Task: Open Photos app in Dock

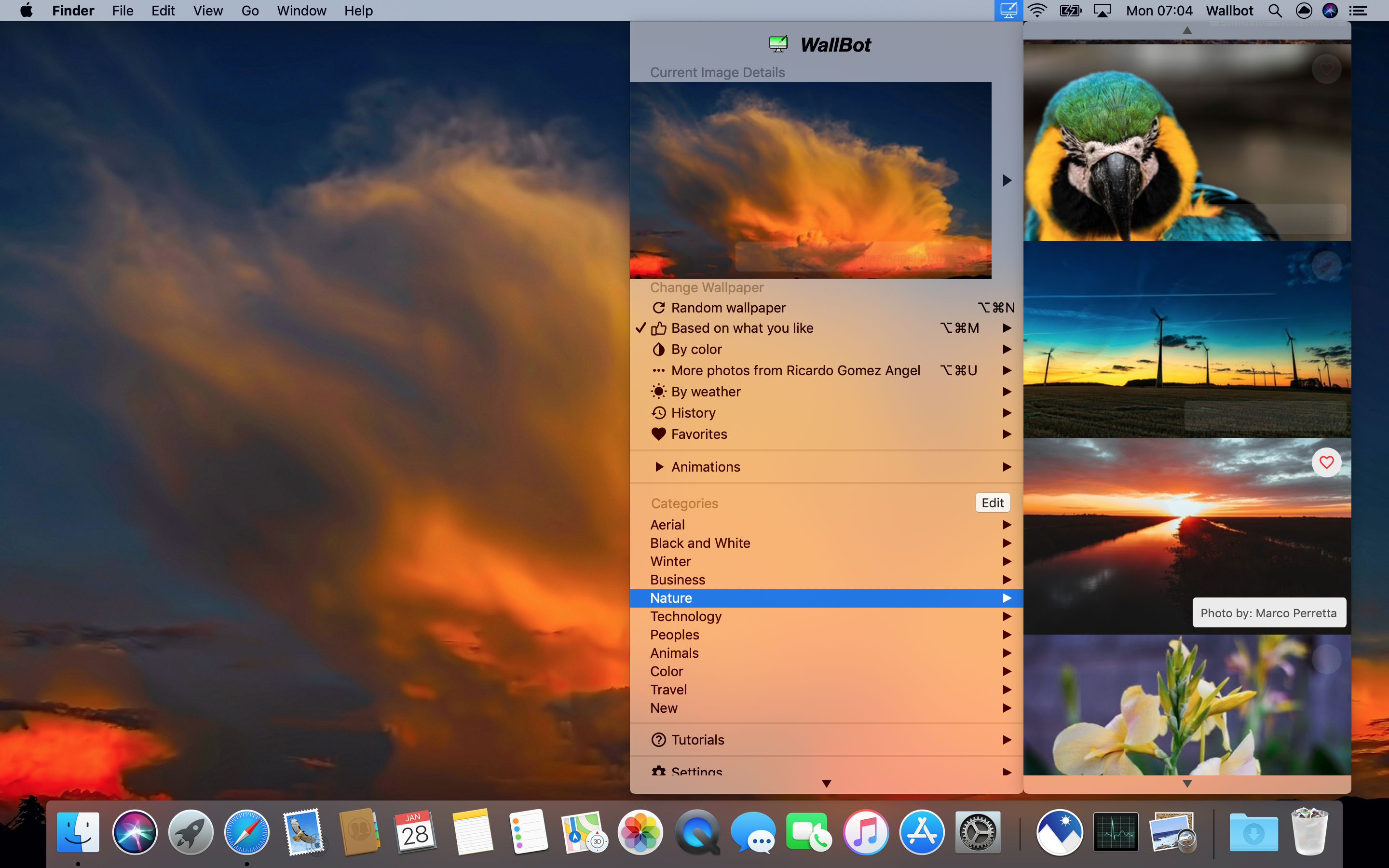Action: [640, 832]
